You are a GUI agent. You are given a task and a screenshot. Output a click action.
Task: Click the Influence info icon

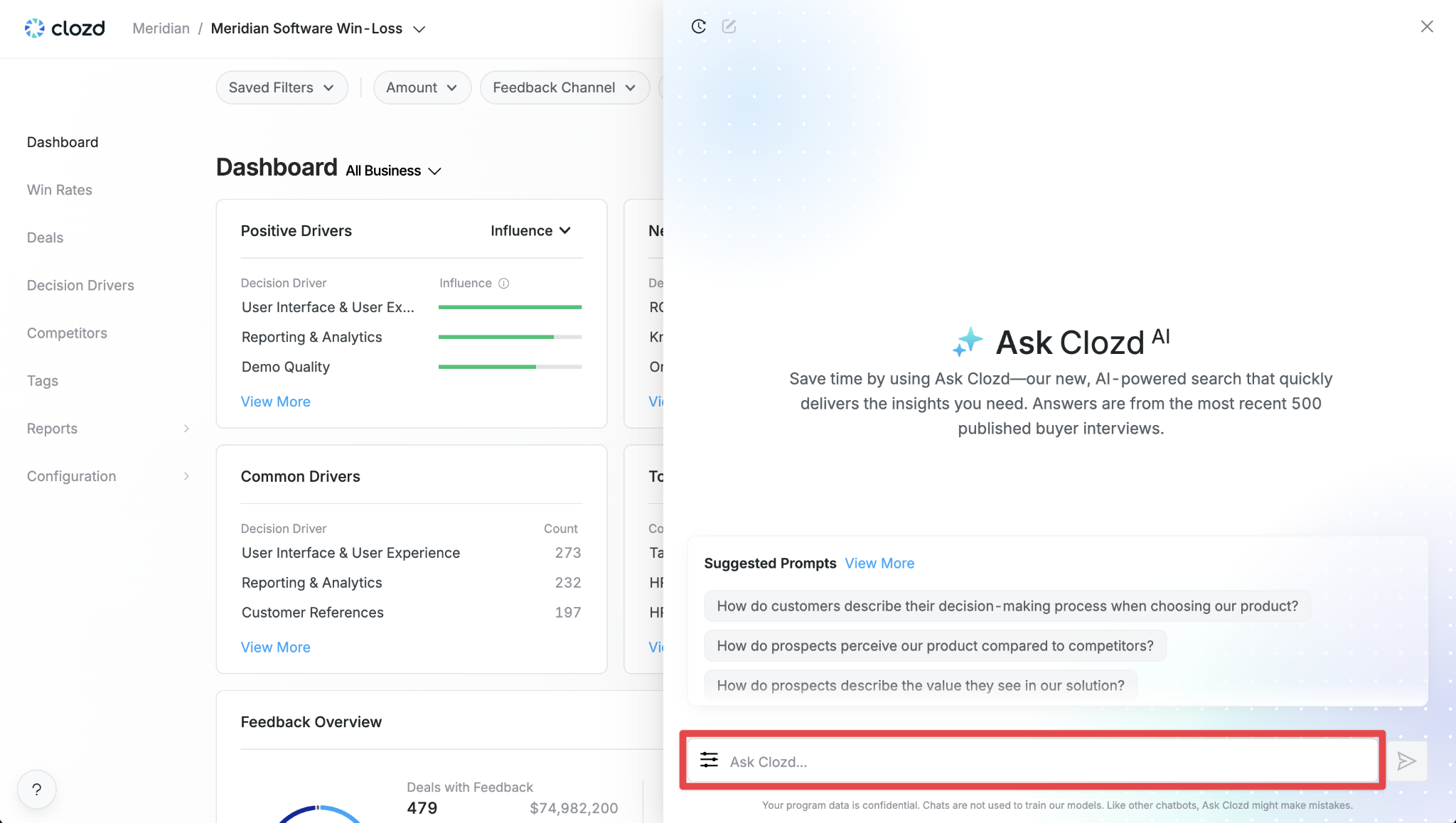click(504, 283)
